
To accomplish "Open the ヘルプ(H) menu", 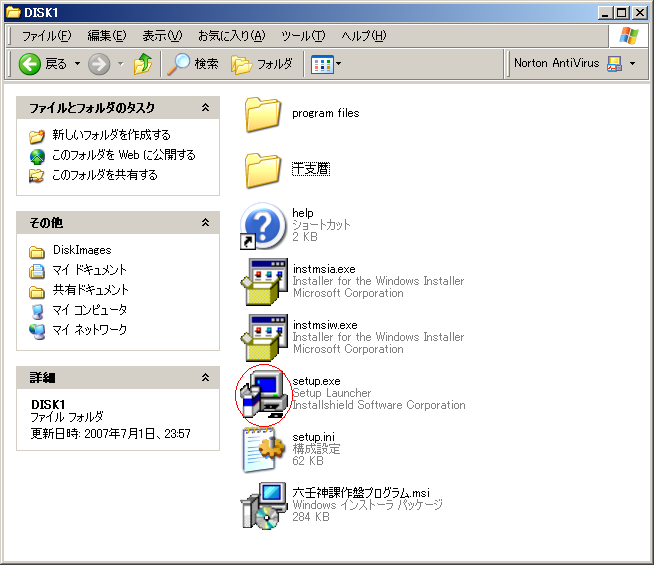I will click(363, 36).
